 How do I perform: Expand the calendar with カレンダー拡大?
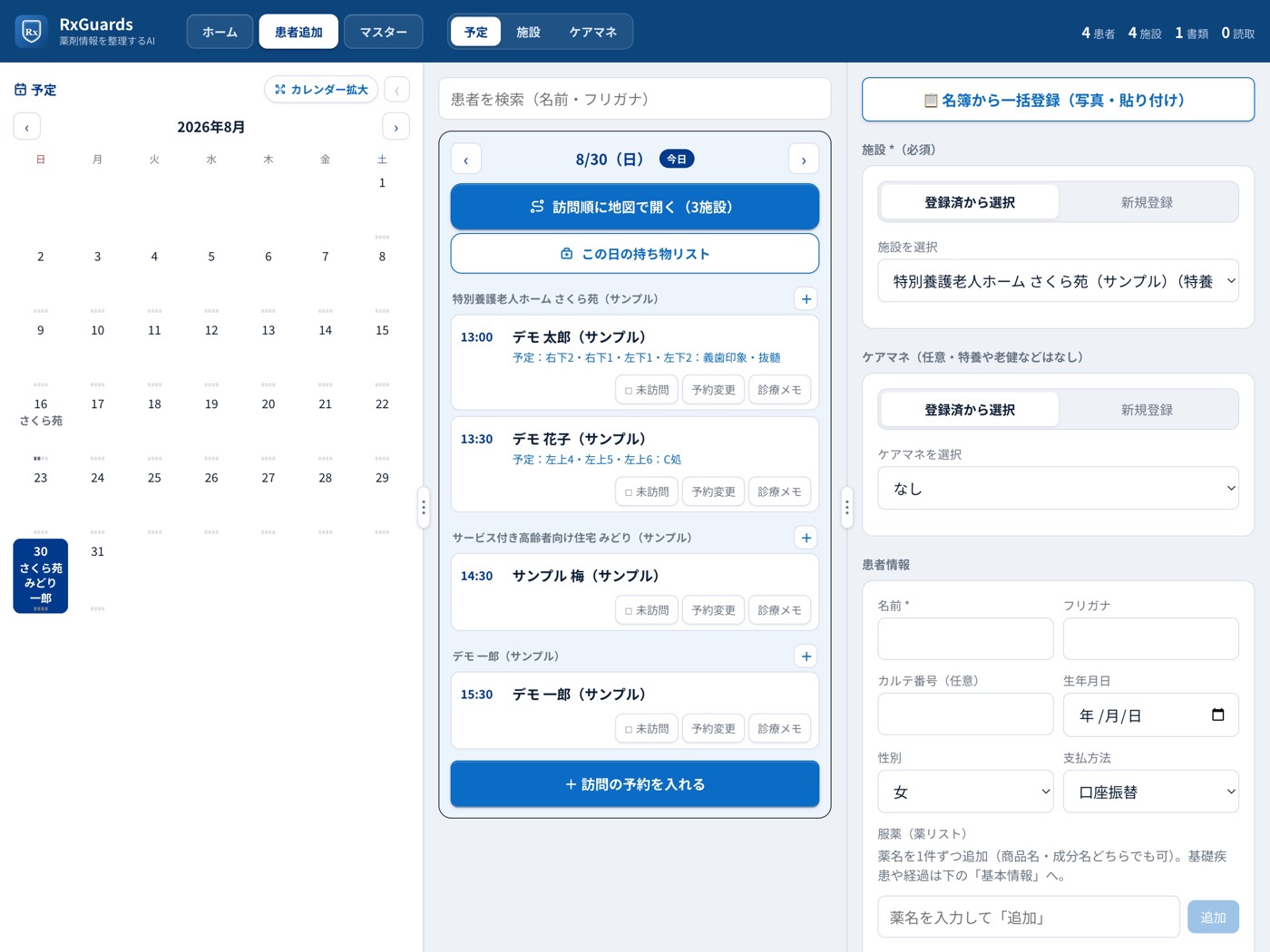pyautogui.click(x=321, y=90)
